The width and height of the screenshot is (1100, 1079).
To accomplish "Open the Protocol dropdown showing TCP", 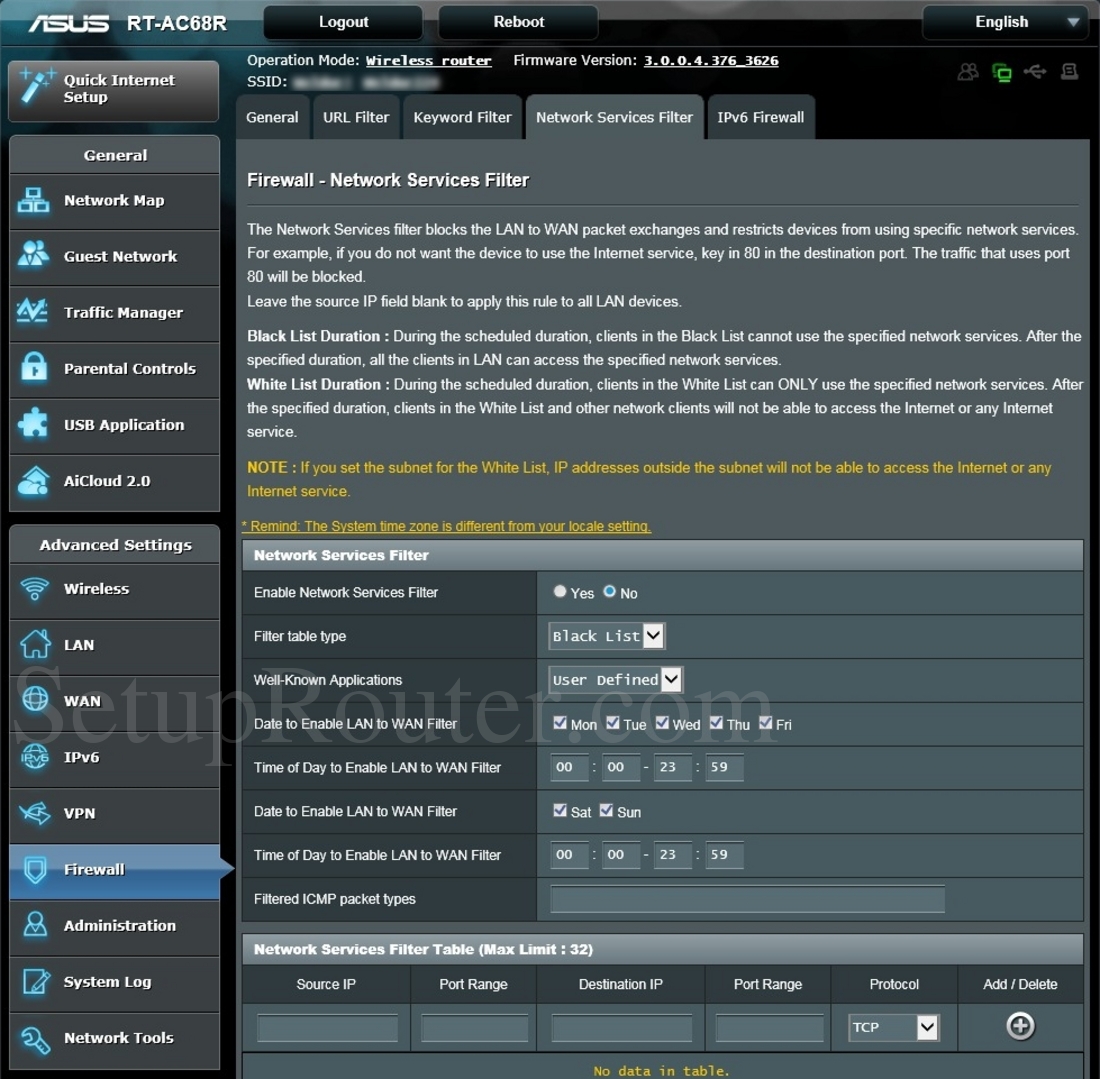I will click(x=925, y=1027).
